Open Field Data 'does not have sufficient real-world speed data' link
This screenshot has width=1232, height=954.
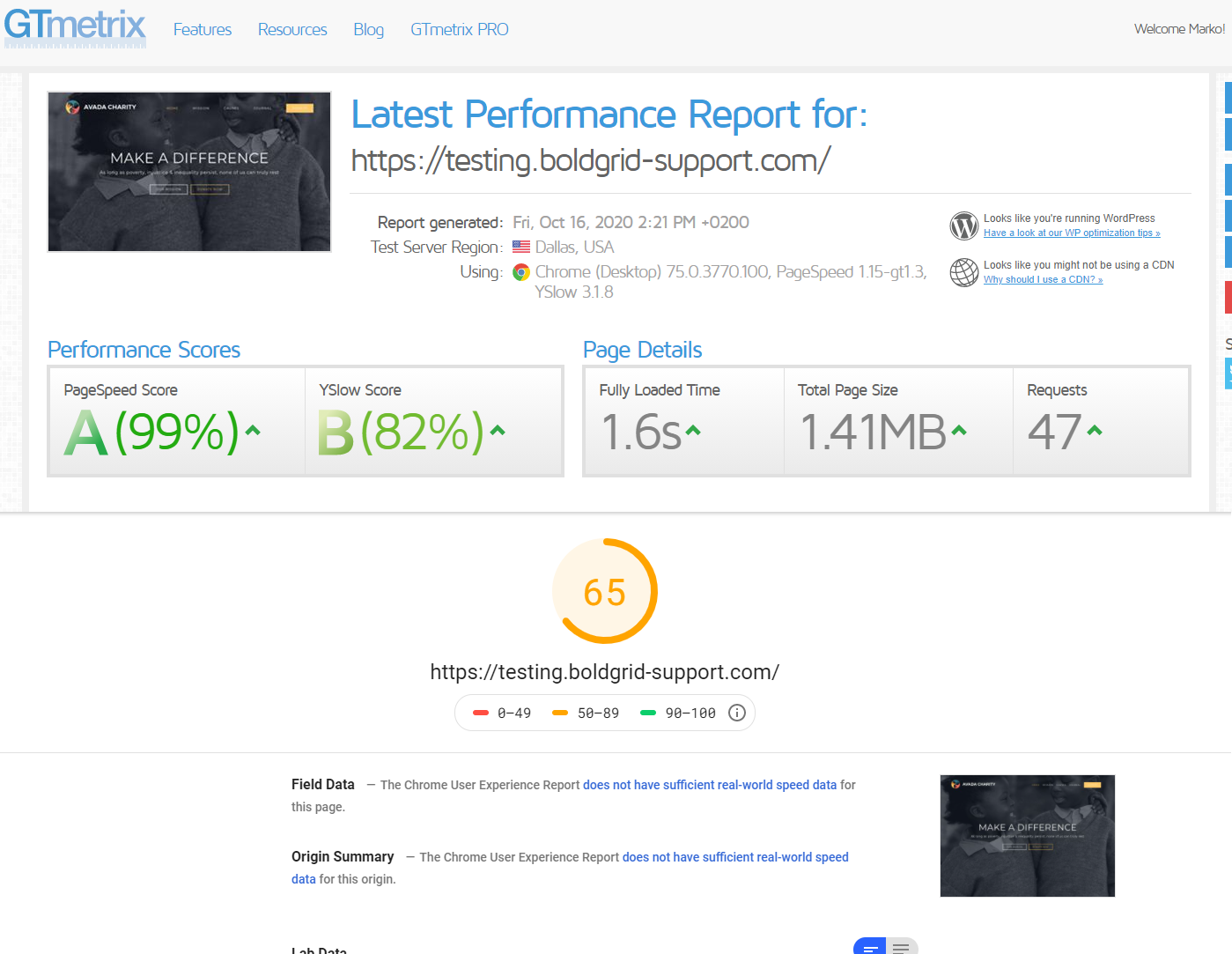point(710,785)
